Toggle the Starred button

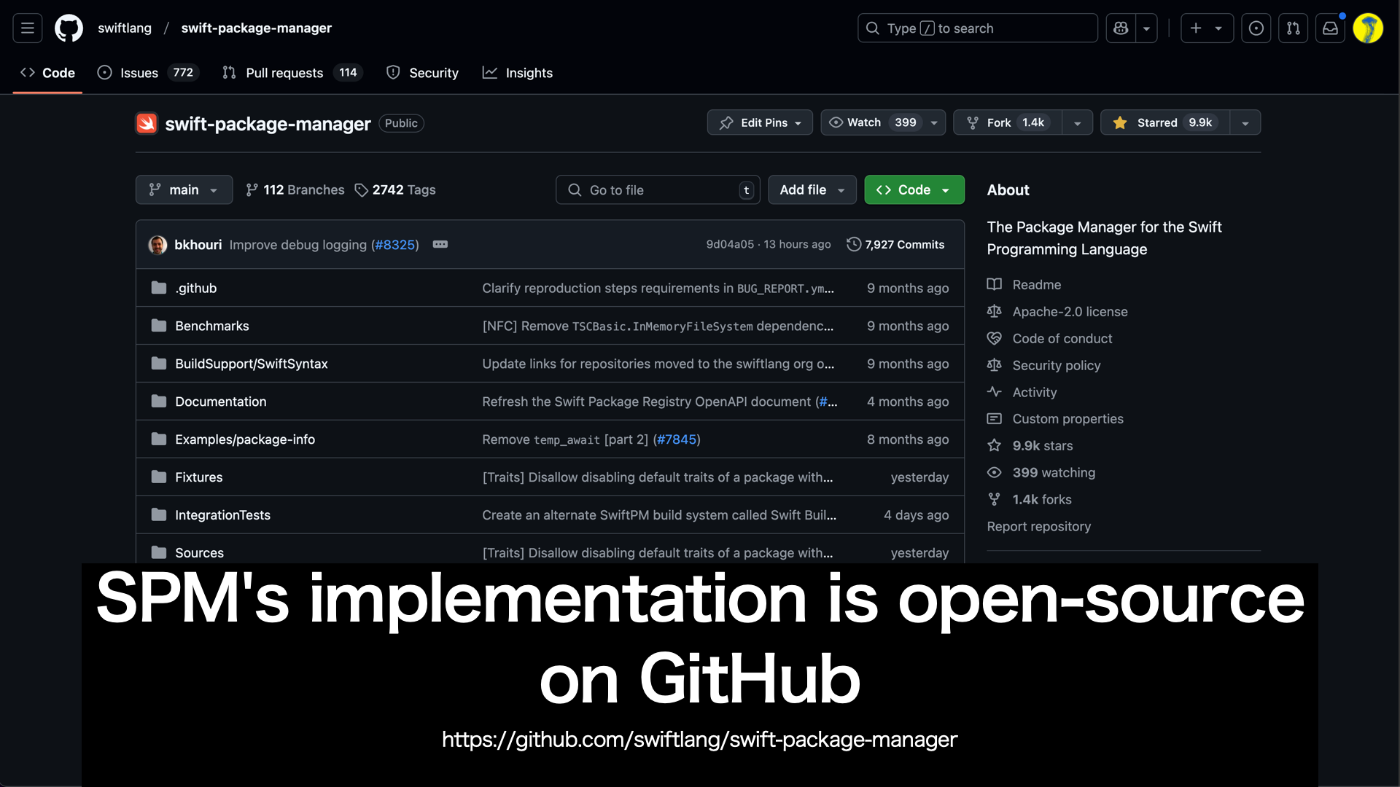[1165, 123]
